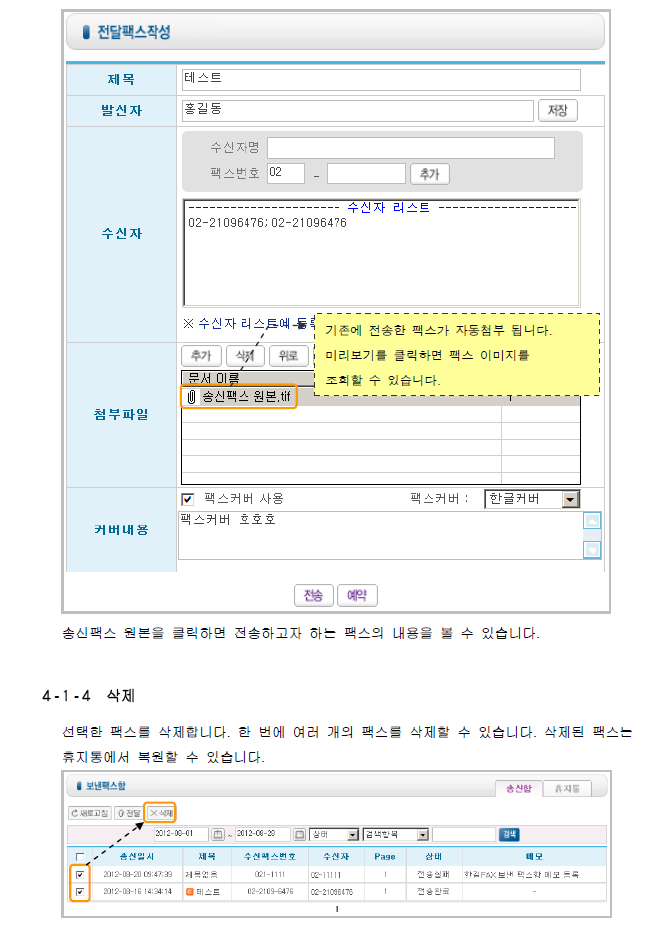This screenshot has height=950, width=650.
Task: Open the start date calendar picker icon
Action: tap(217, 834)
